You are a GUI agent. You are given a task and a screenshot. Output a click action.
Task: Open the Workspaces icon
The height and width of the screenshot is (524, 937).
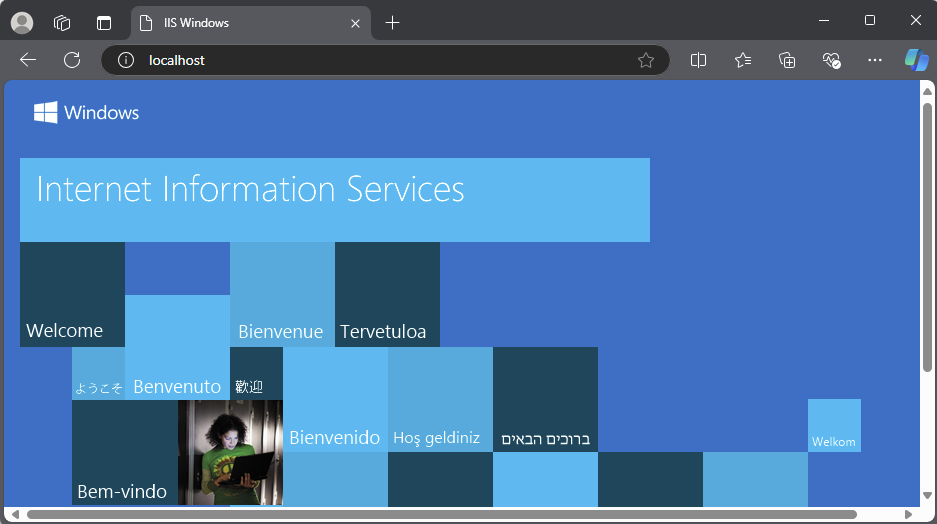pyautogui.click(x=62, y=23)
